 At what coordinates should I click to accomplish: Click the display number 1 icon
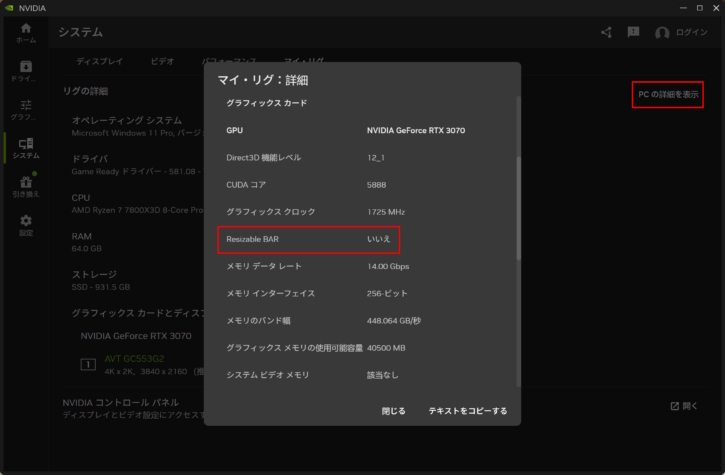point(88,363)
